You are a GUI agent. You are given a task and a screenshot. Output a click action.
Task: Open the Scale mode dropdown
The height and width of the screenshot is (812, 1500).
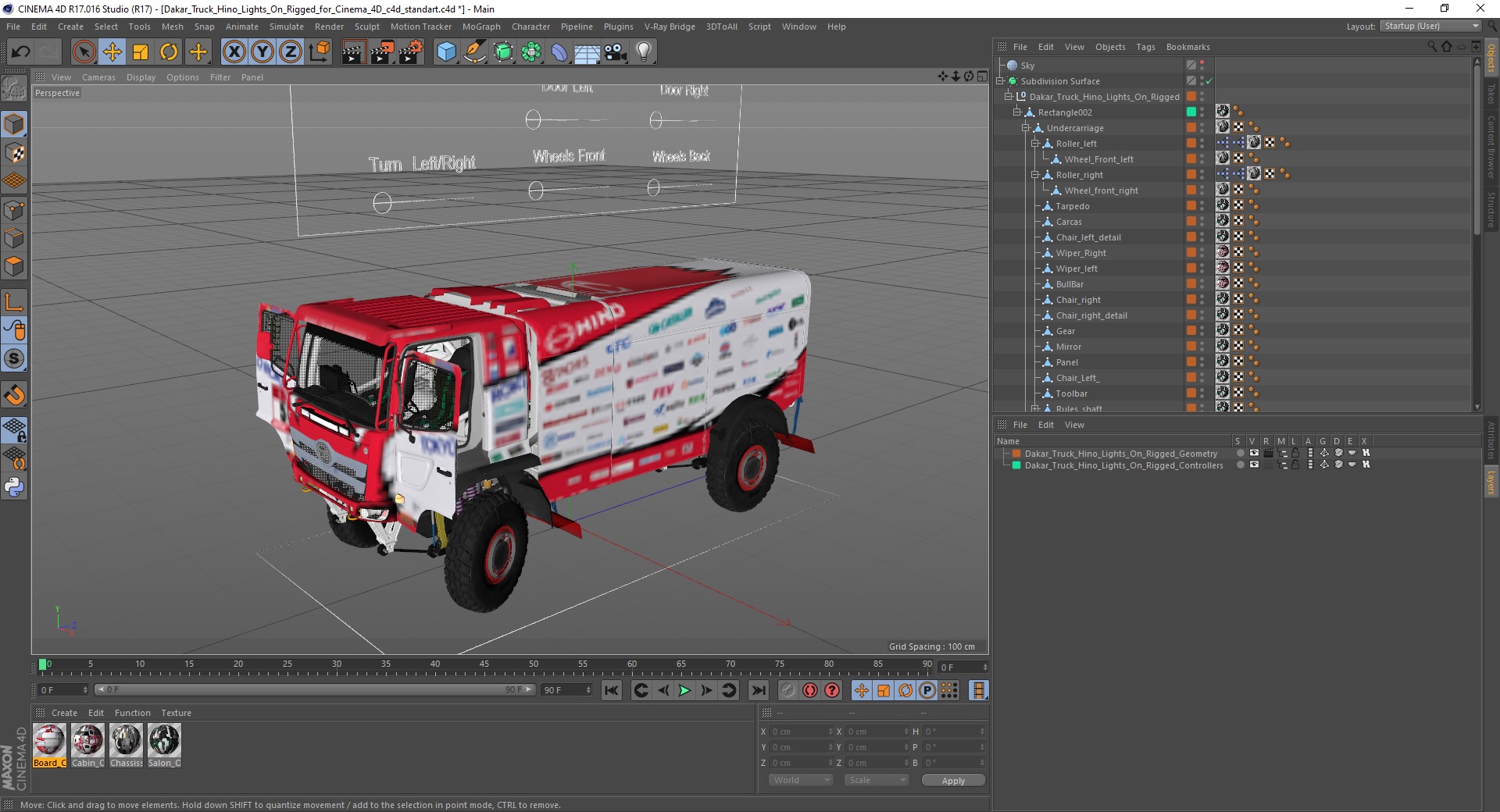pos(877,780)
